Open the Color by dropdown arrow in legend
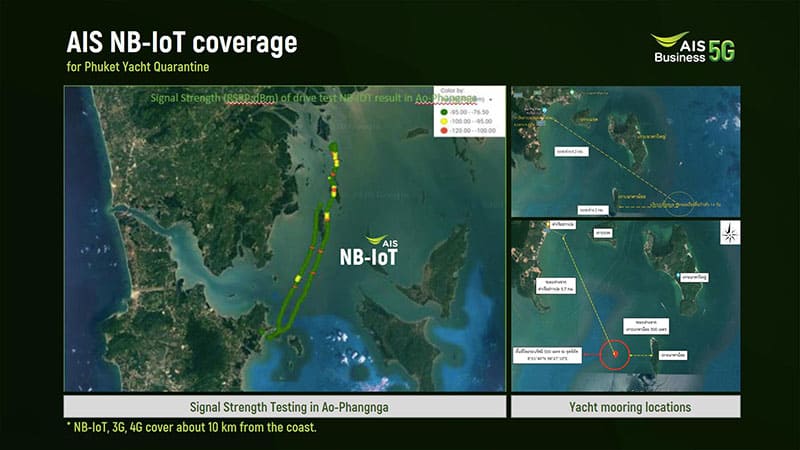The width and height of the screenshot is (800, 450). point(491,100)
